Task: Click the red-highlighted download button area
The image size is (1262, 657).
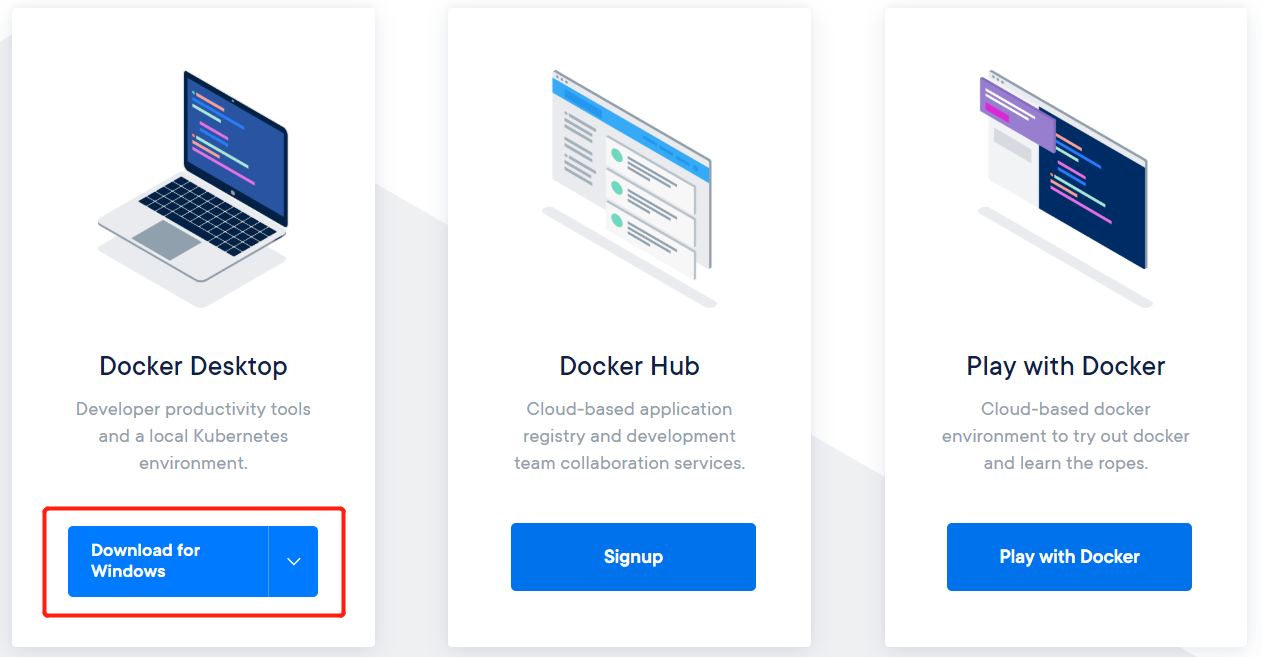Action: point(193,561)
